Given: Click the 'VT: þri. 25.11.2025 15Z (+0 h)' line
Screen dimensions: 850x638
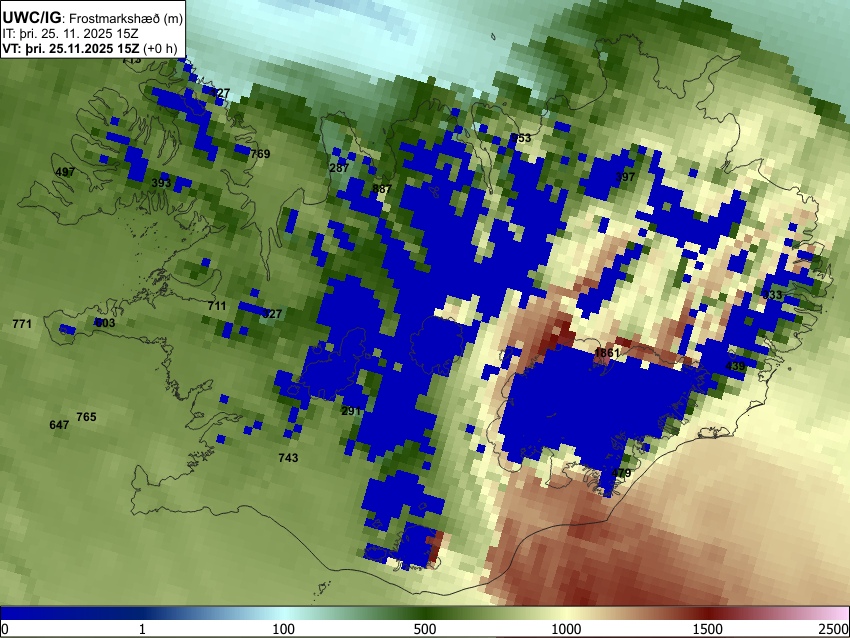Looking at the screenshot, I should [x=89, y=48].
